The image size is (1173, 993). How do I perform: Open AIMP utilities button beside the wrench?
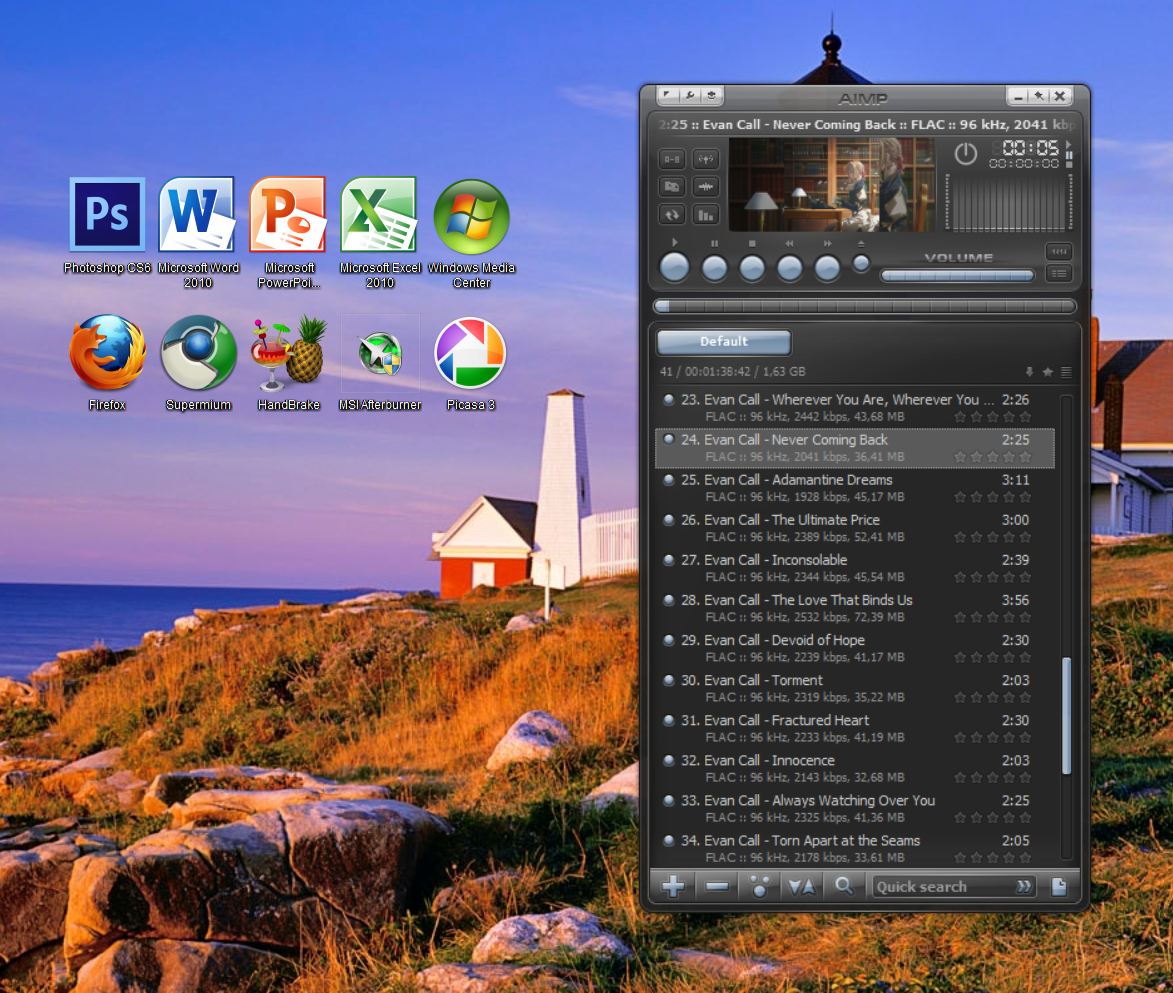(x=711, y=96)
